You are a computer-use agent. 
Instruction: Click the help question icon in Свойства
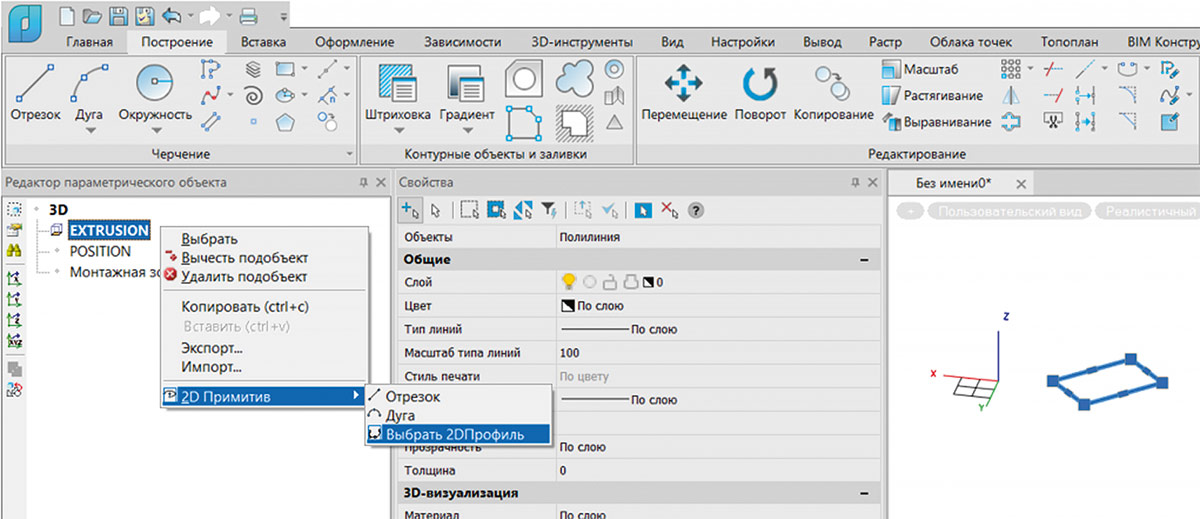click(x=697, y=210)
